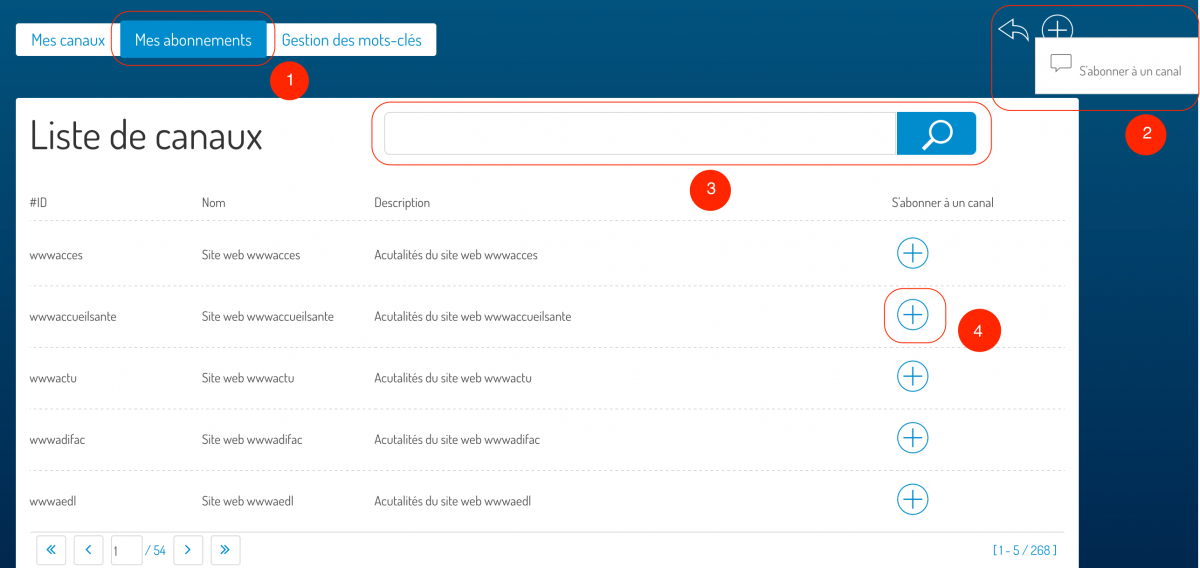Click the plus circle icon in top bar
Image resolution: width=1200 pixels, height=568 pixels.
1057,29
